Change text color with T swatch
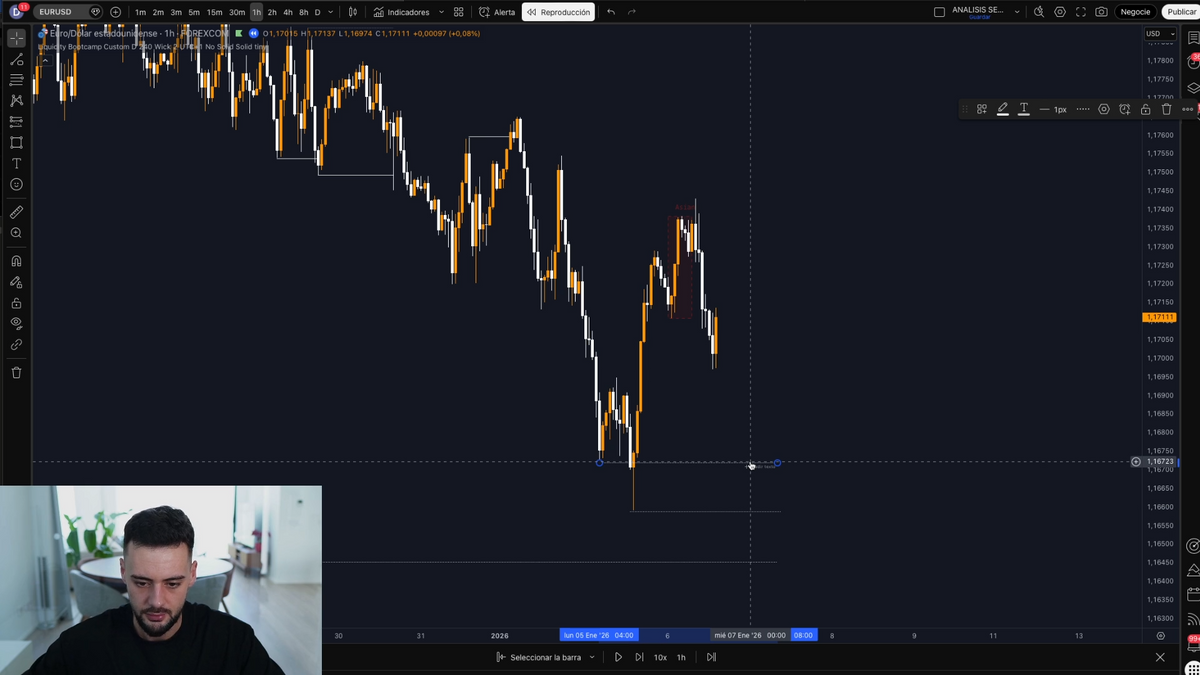The width and height of the screenshot is (1200, 675). pos(1024,109)
